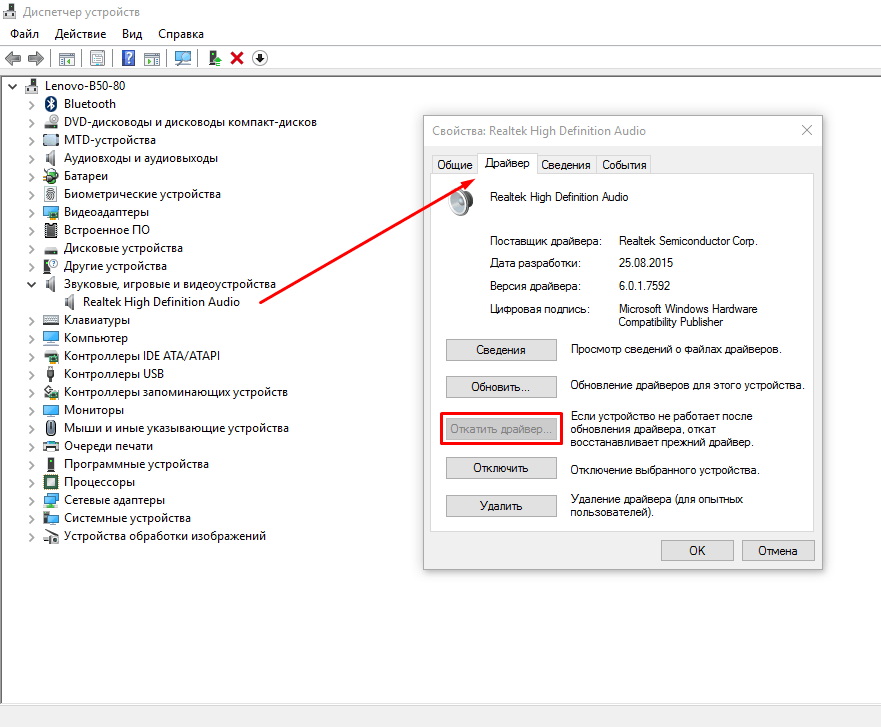Select Мыши и иные указывающие устройства row
Viewport: 881px width, 727px height.
(176, 428)
